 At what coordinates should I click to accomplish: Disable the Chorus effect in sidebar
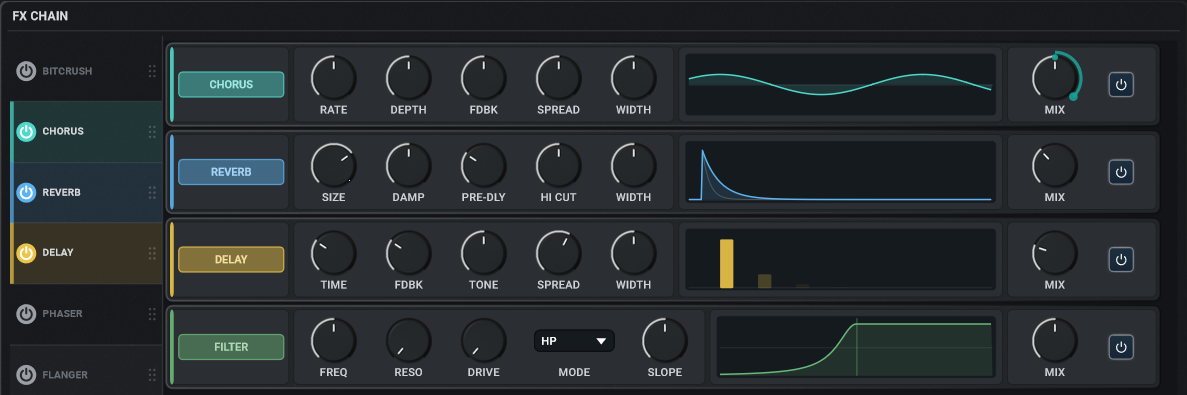(26, 132)
